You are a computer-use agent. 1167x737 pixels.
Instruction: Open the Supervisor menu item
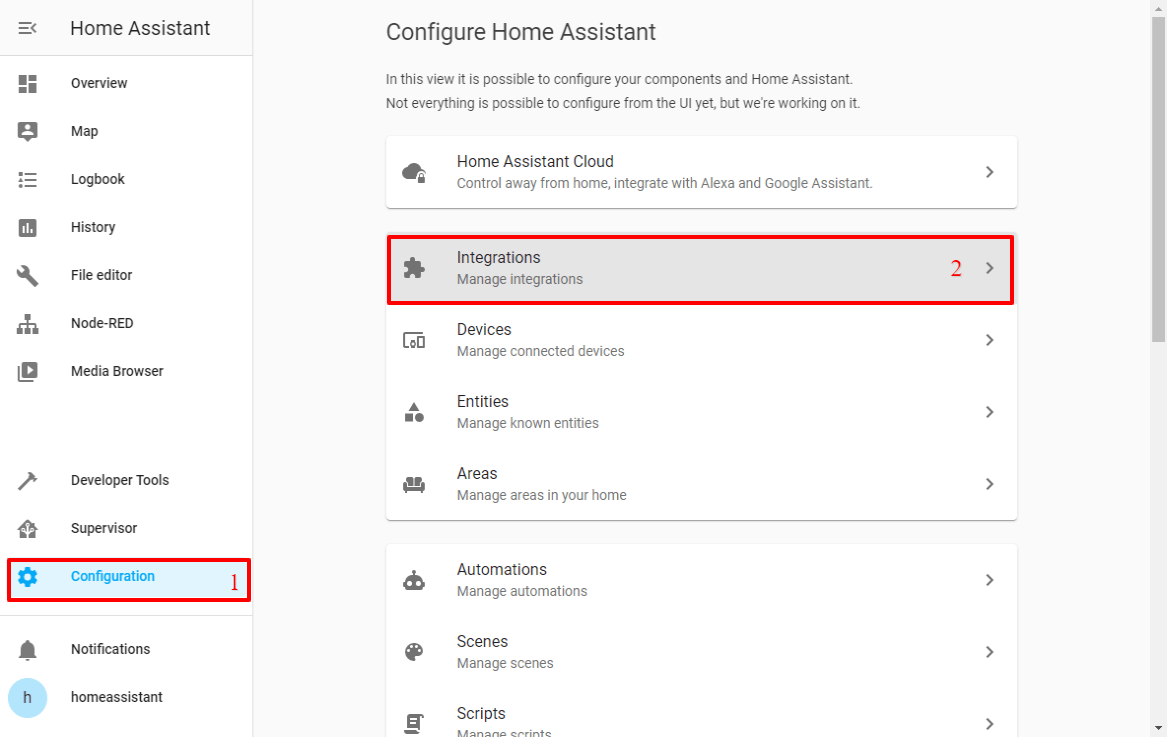click(x=104, y=528)
